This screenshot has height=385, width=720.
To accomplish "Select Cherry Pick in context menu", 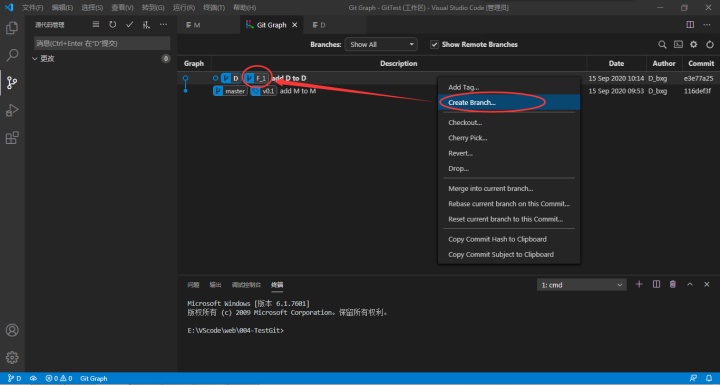I will point(509,138).
